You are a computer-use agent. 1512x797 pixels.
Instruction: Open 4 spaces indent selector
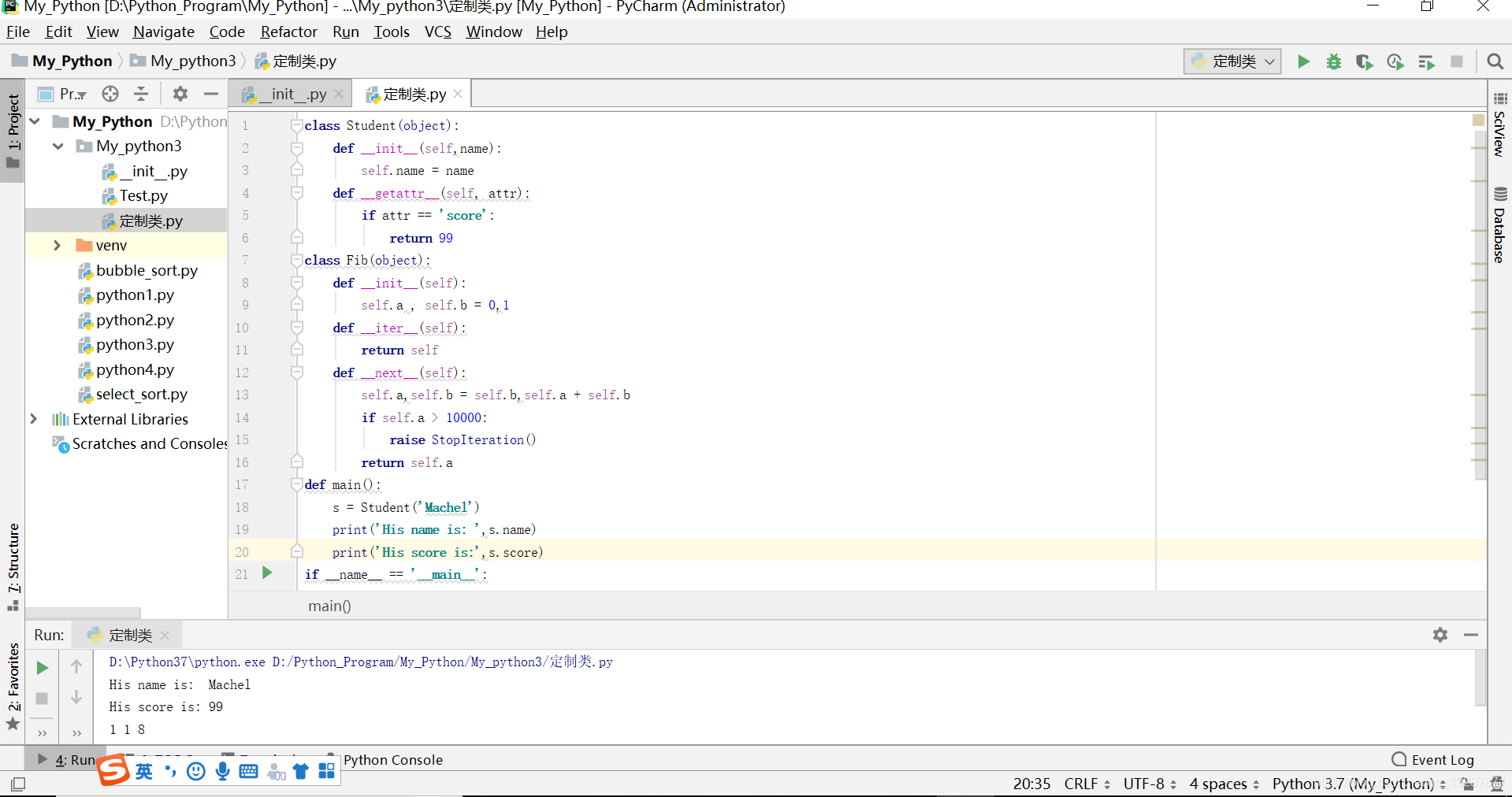click(x=1224, y=784)
